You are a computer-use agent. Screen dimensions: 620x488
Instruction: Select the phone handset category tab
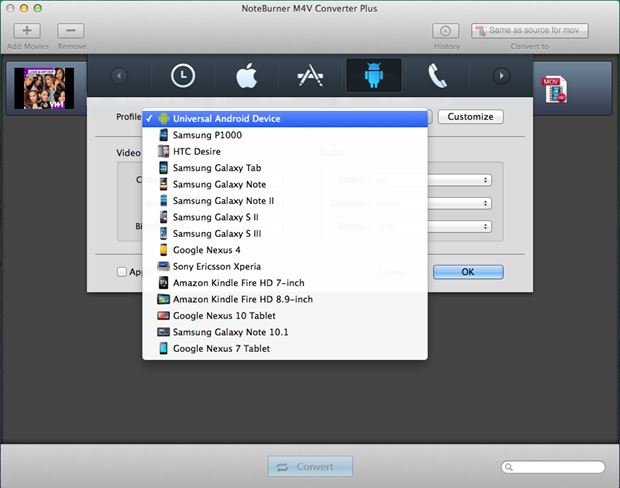[x=437, y=76]
